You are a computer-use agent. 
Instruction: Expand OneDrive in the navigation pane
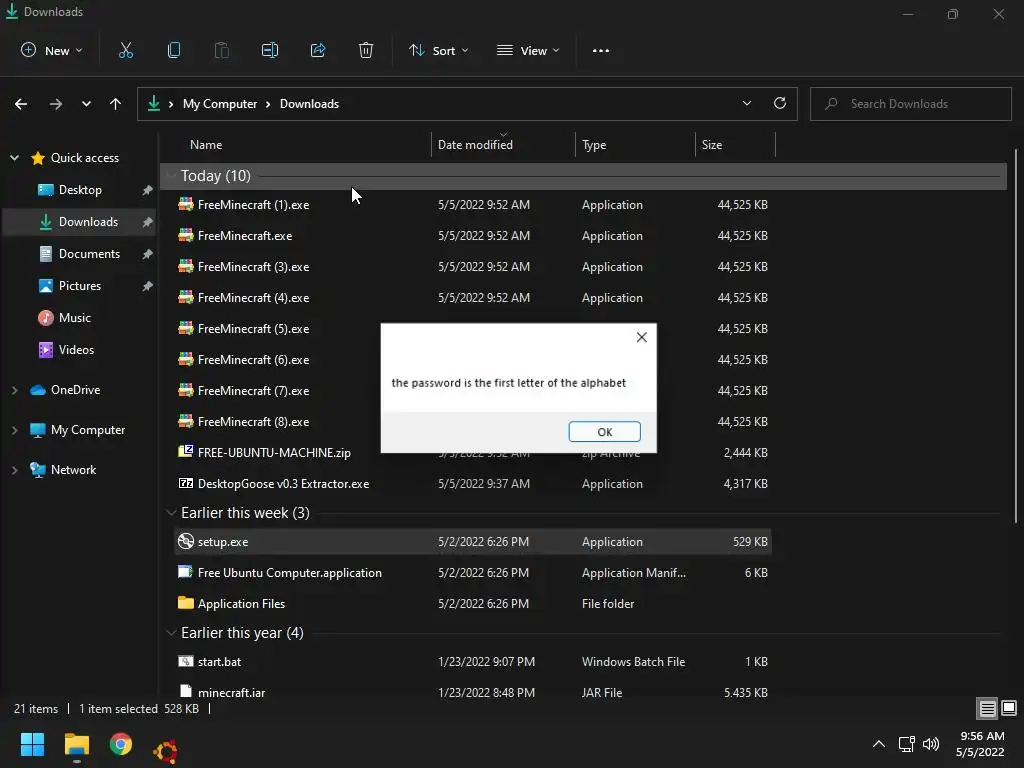tap(14, 390)
